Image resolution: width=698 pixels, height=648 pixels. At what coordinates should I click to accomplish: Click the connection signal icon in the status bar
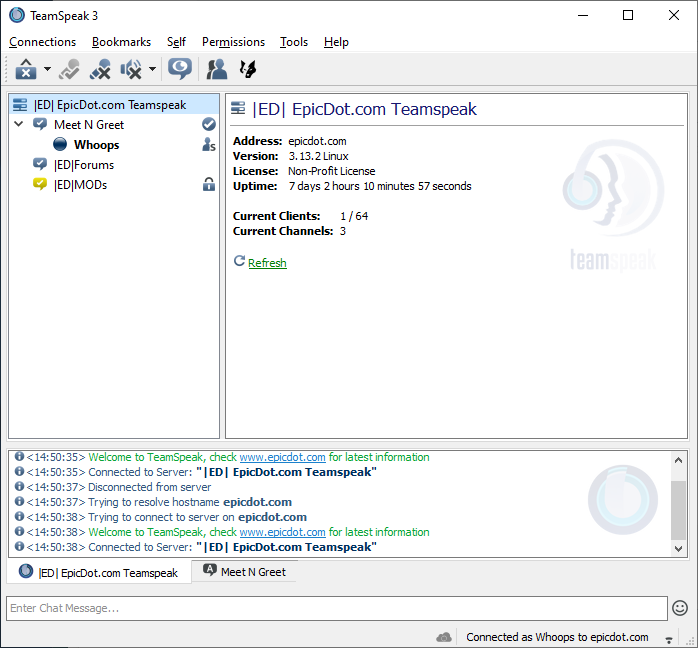click(x=669, y=640)
